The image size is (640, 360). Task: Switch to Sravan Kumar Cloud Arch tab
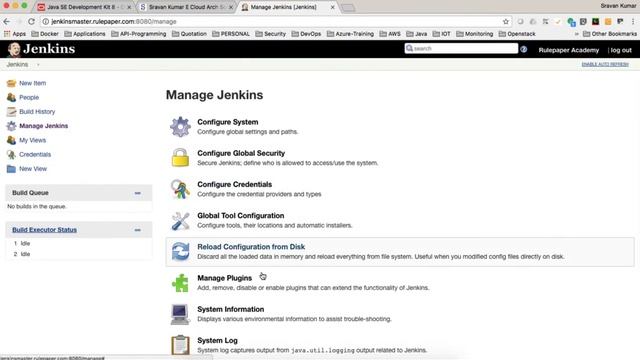tap(186, 7)
